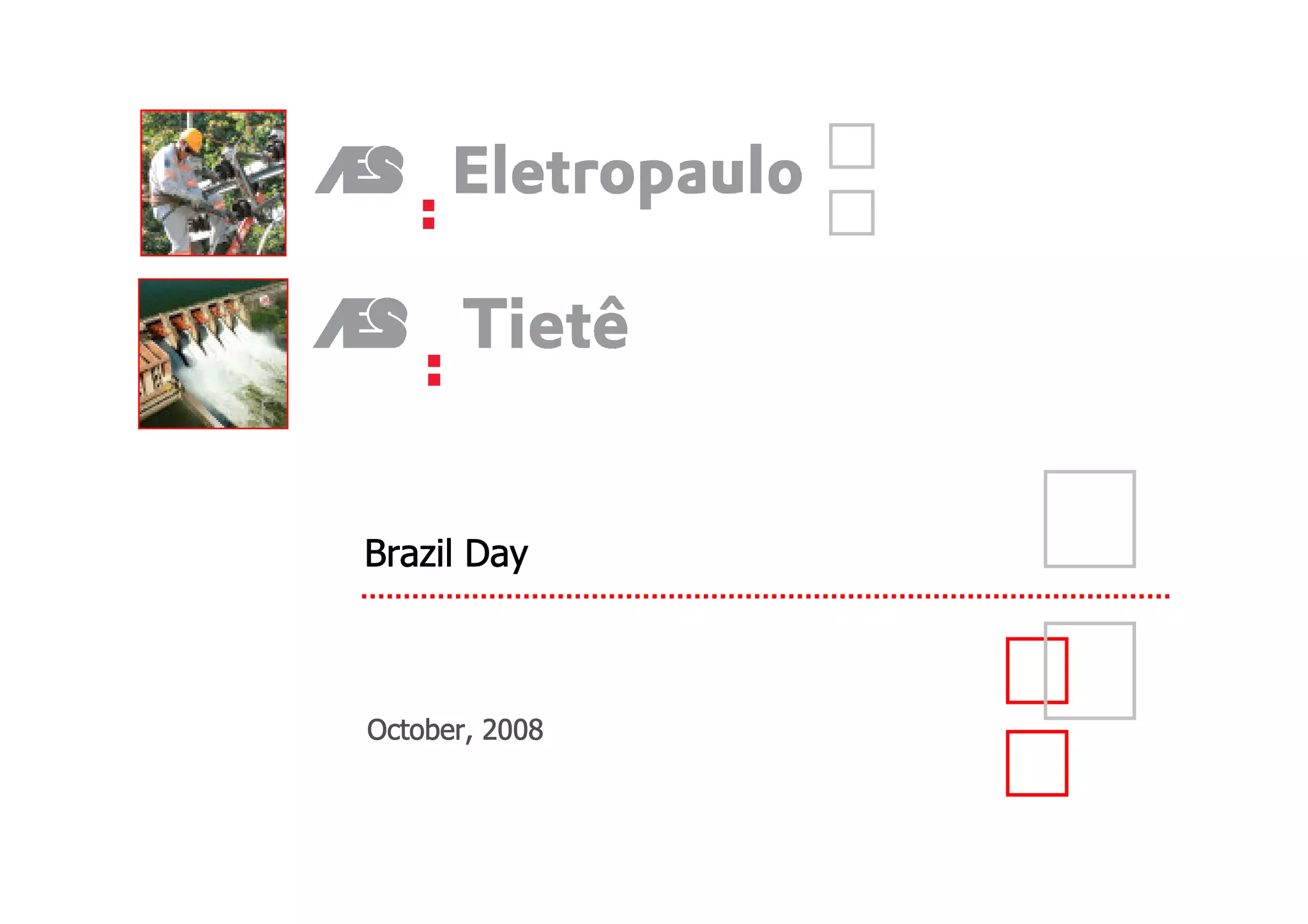1308x924 pixels.
Task: Select the Eletropaulo wordmark text
Action: click(627, 170)
